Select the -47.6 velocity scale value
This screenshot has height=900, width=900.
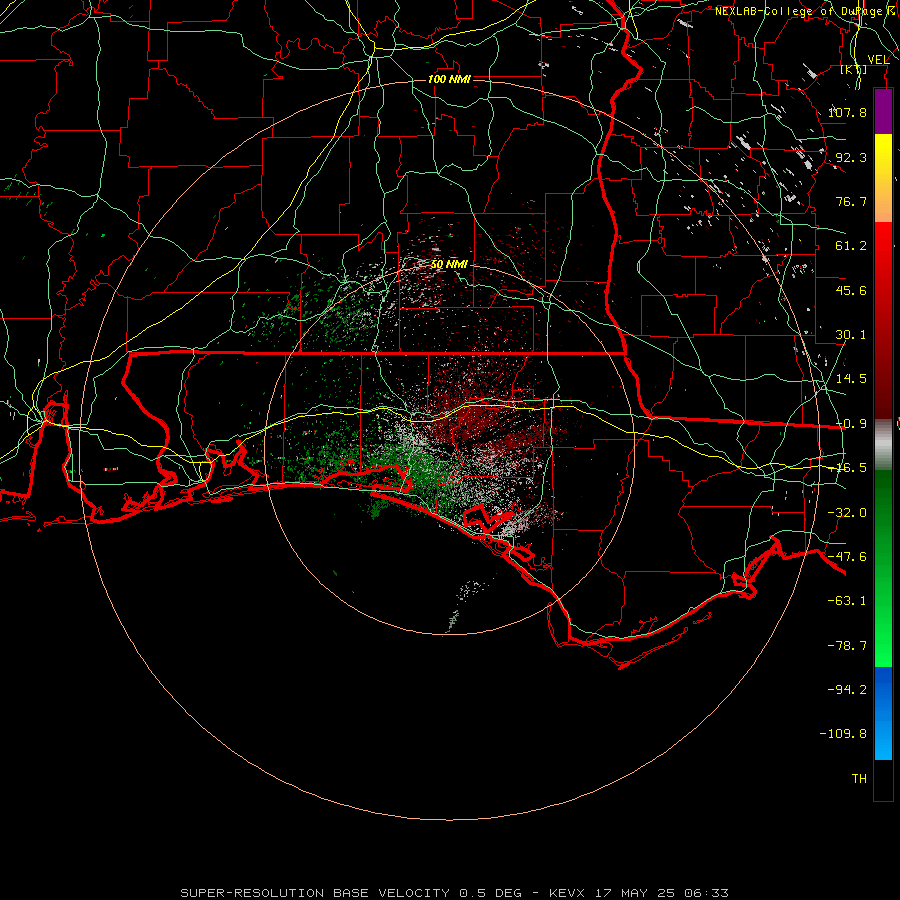tap(847, 557)
